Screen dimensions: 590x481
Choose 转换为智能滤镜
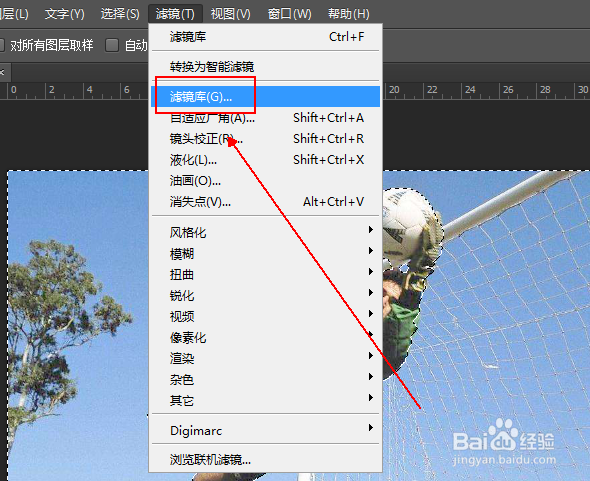tap(266, 67)
